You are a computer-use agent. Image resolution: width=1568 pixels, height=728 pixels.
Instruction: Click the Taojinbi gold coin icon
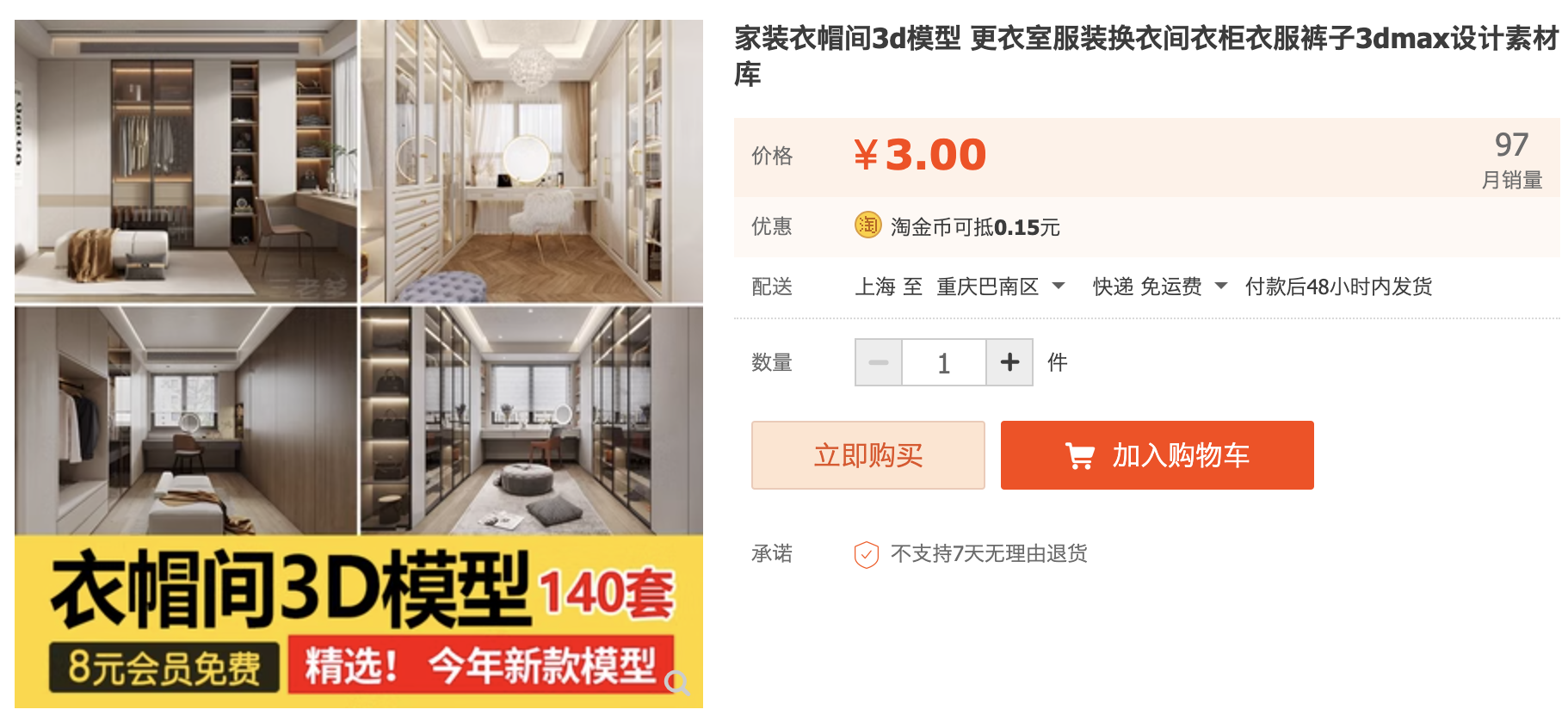pyautogui.click(x=867, y=225)
